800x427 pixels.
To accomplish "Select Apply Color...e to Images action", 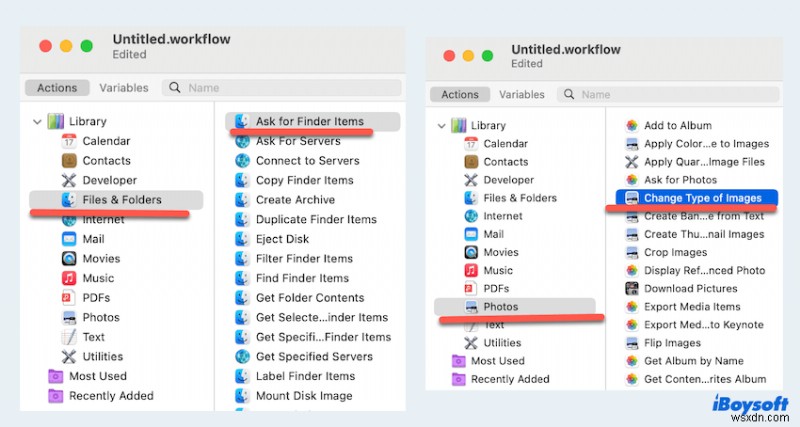I will pos(707,143).
